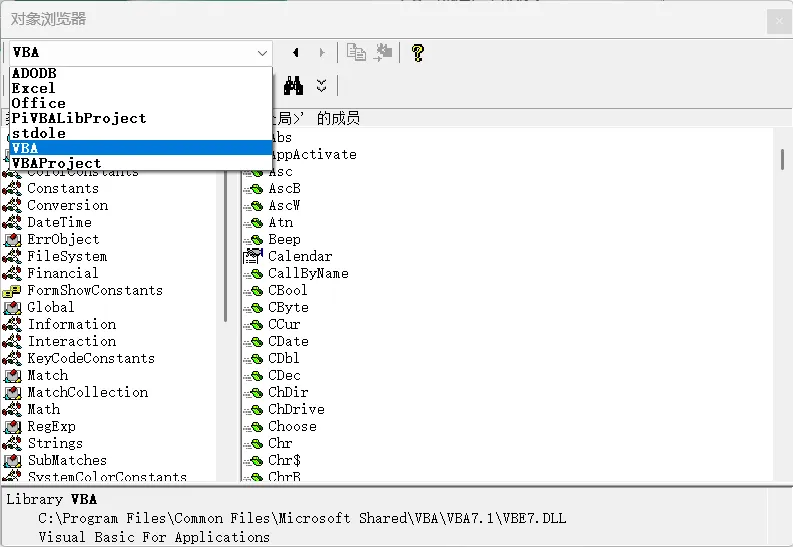
Task: Select CCur function member
Action: tap(284, 324)
